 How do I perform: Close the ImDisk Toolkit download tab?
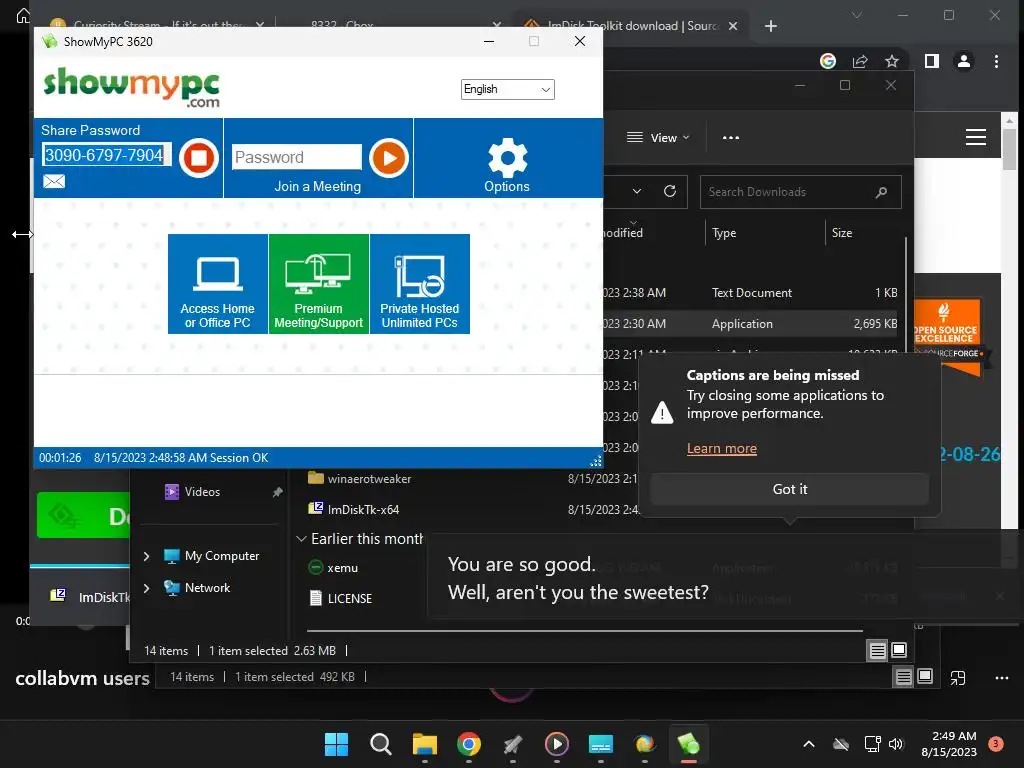pyautogui.click(x=733, y=26)
